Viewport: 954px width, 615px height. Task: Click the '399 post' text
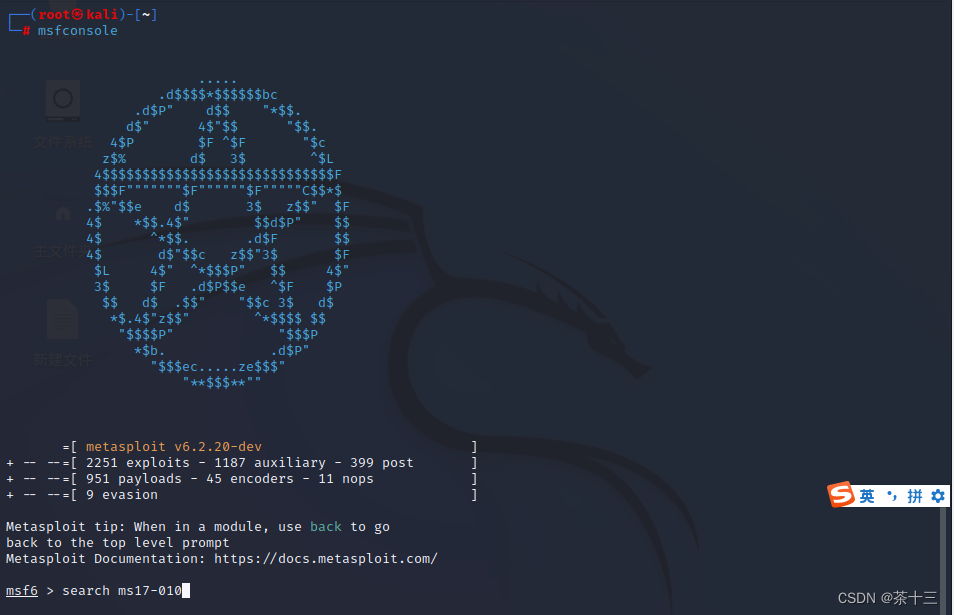click(x=381, y=463)
